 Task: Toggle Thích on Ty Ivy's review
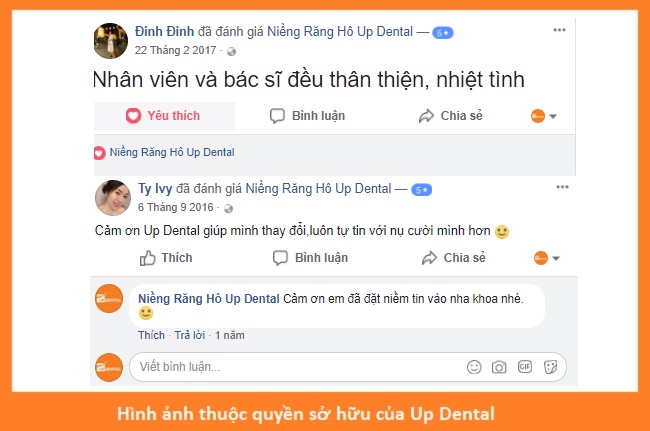pos(166,258)
